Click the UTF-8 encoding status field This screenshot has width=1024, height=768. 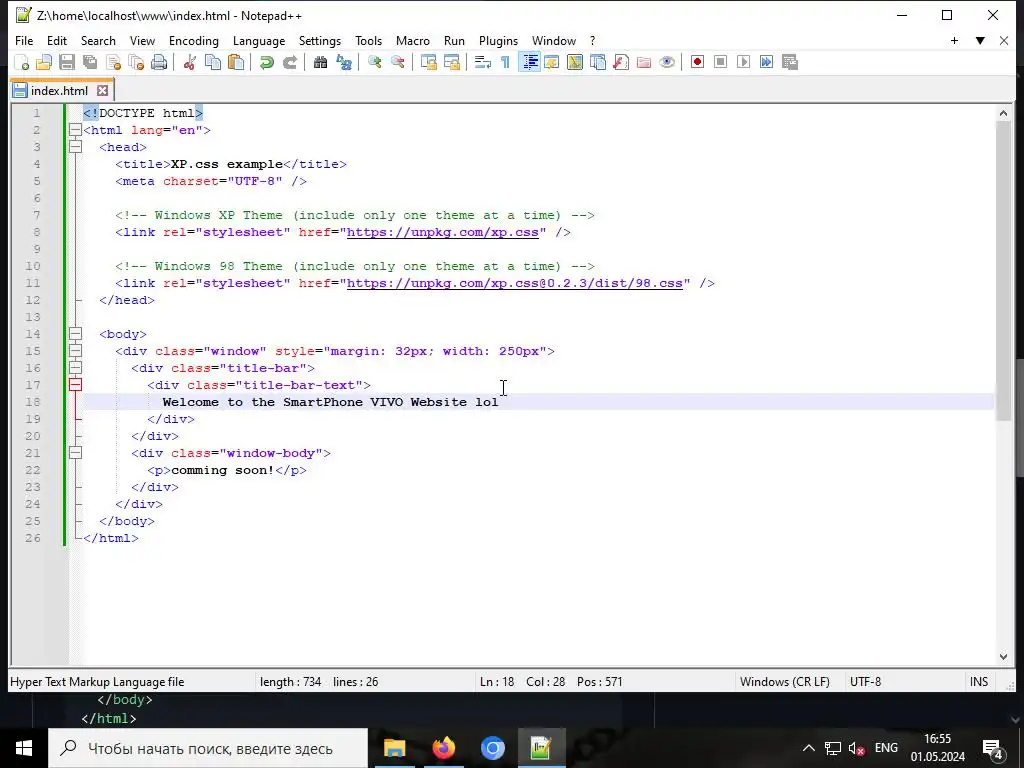pos(865,682)
